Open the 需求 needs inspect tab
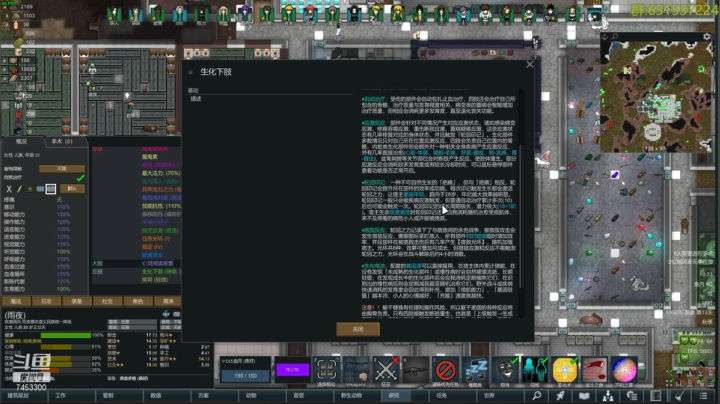The image size is (720, 404). [168, 301]
